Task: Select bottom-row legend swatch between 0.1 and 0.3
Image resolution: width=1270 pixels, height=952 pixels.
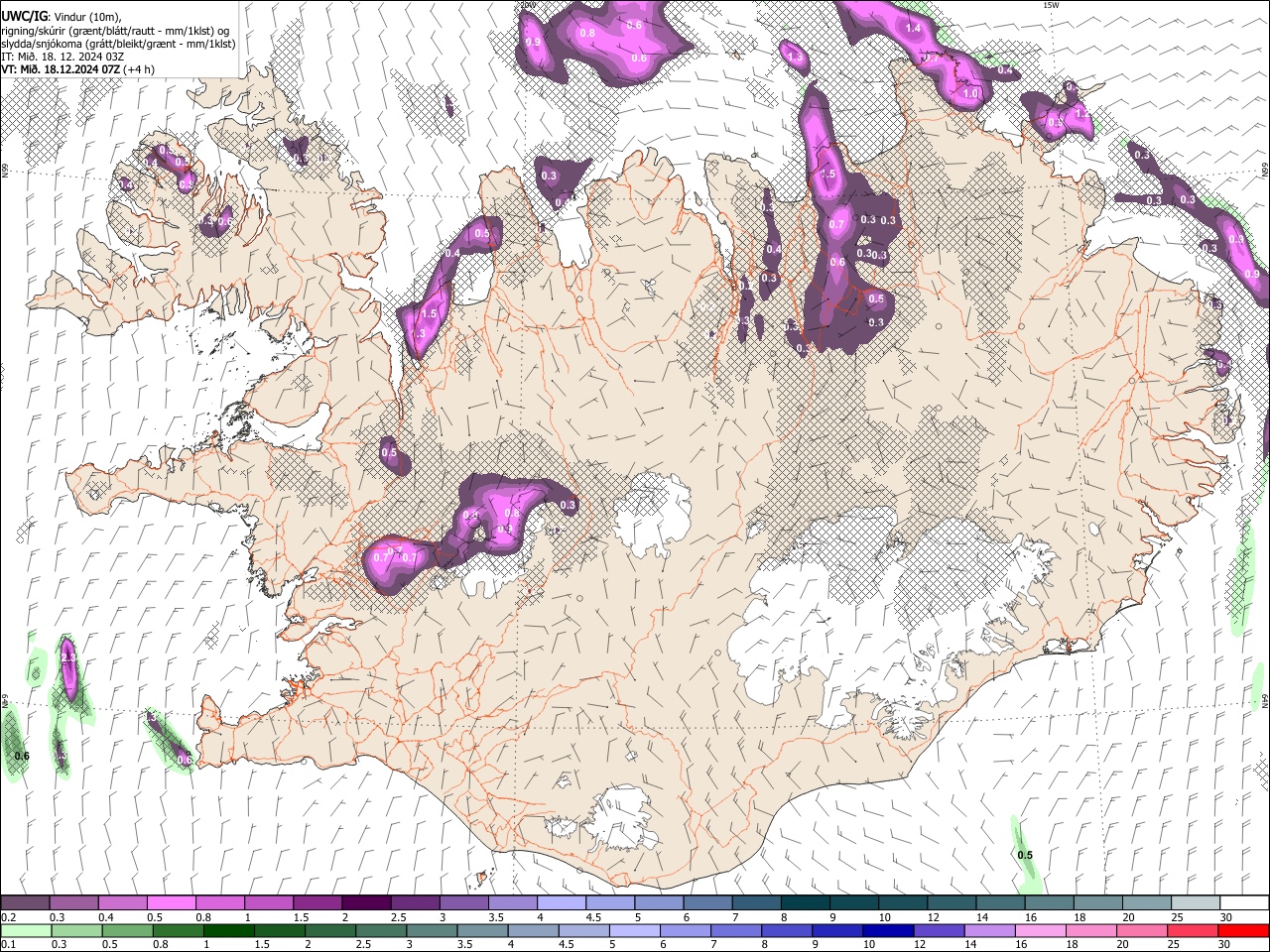Action: pos(27,930)
